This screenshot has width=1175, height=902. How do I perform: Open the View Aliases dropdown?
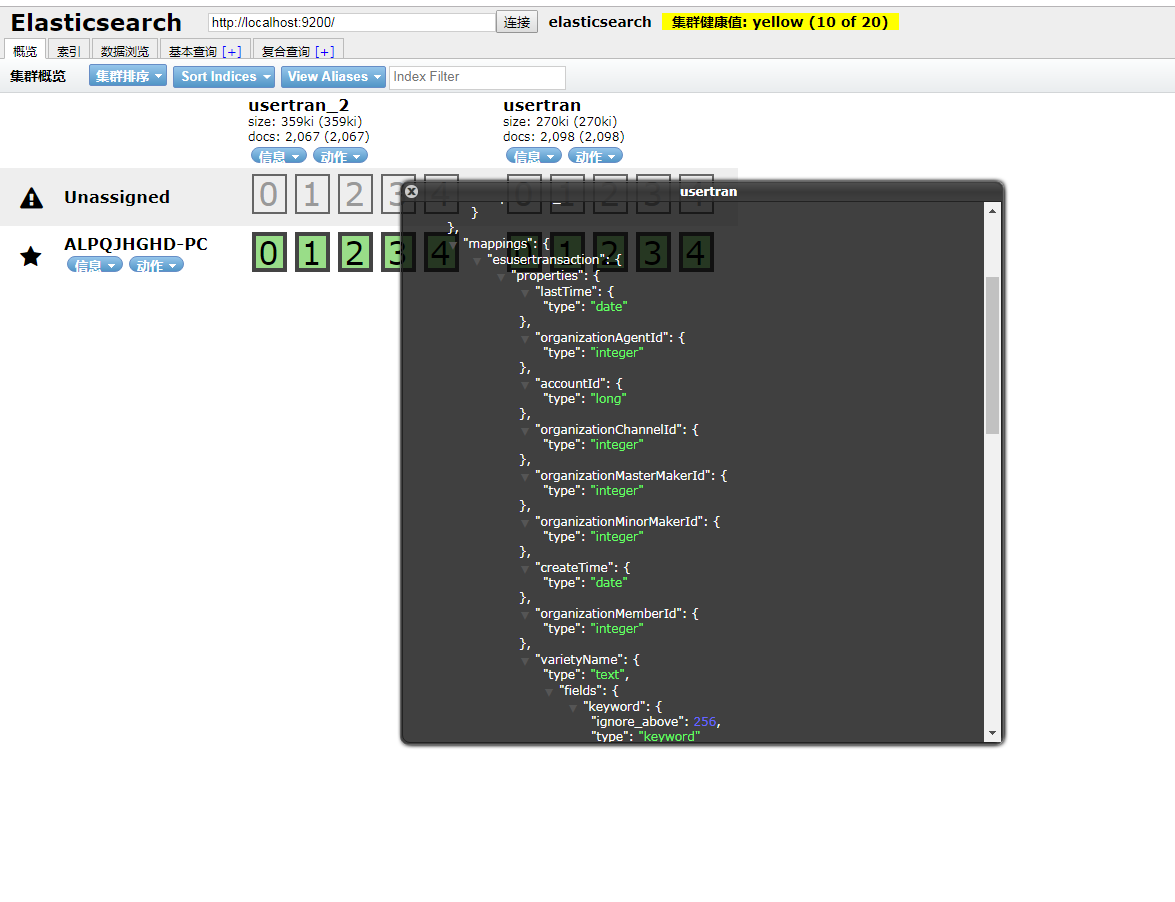tap(333, 76)
